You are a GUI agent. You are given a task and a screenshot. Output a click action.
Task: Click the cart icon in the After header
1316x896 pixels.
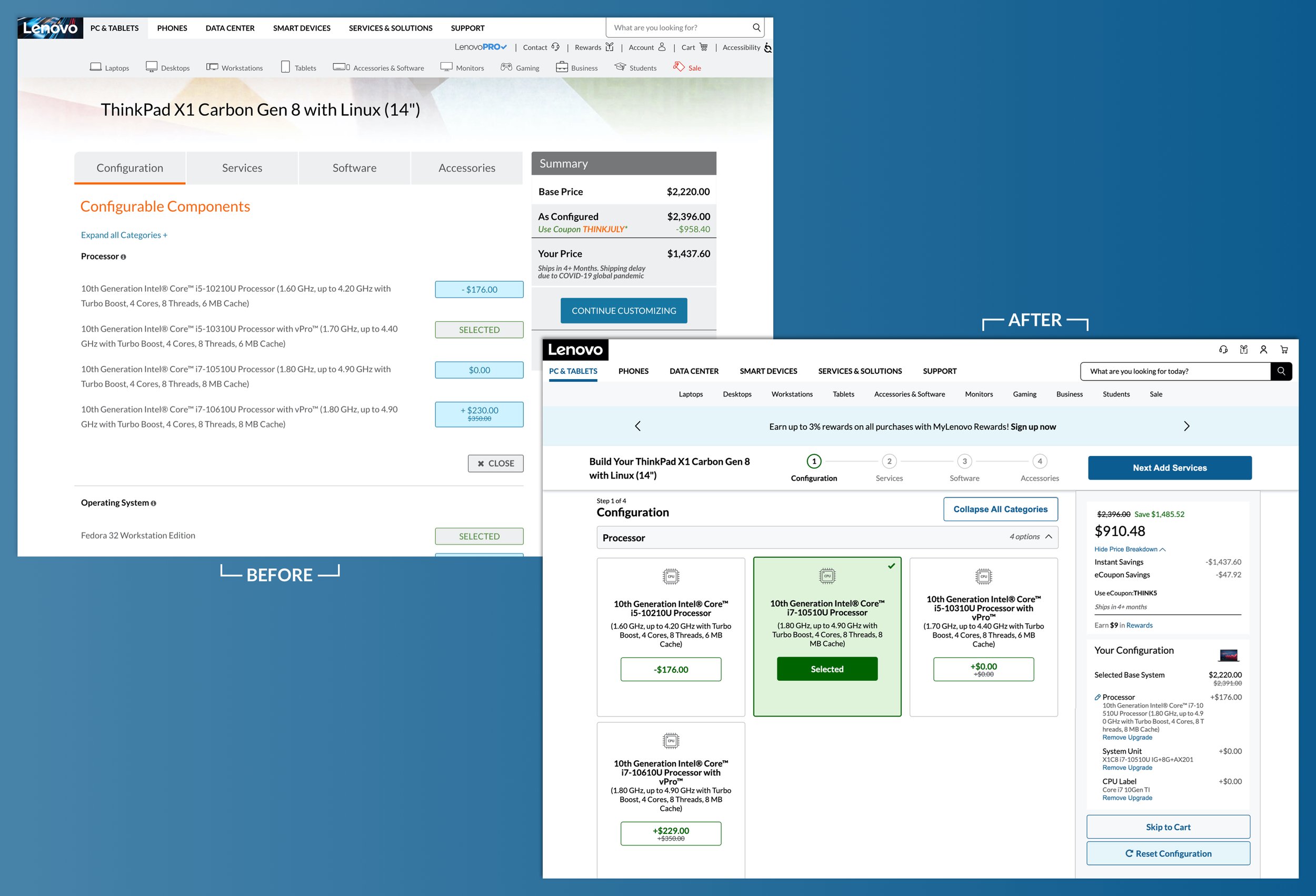pos(1284,350)
